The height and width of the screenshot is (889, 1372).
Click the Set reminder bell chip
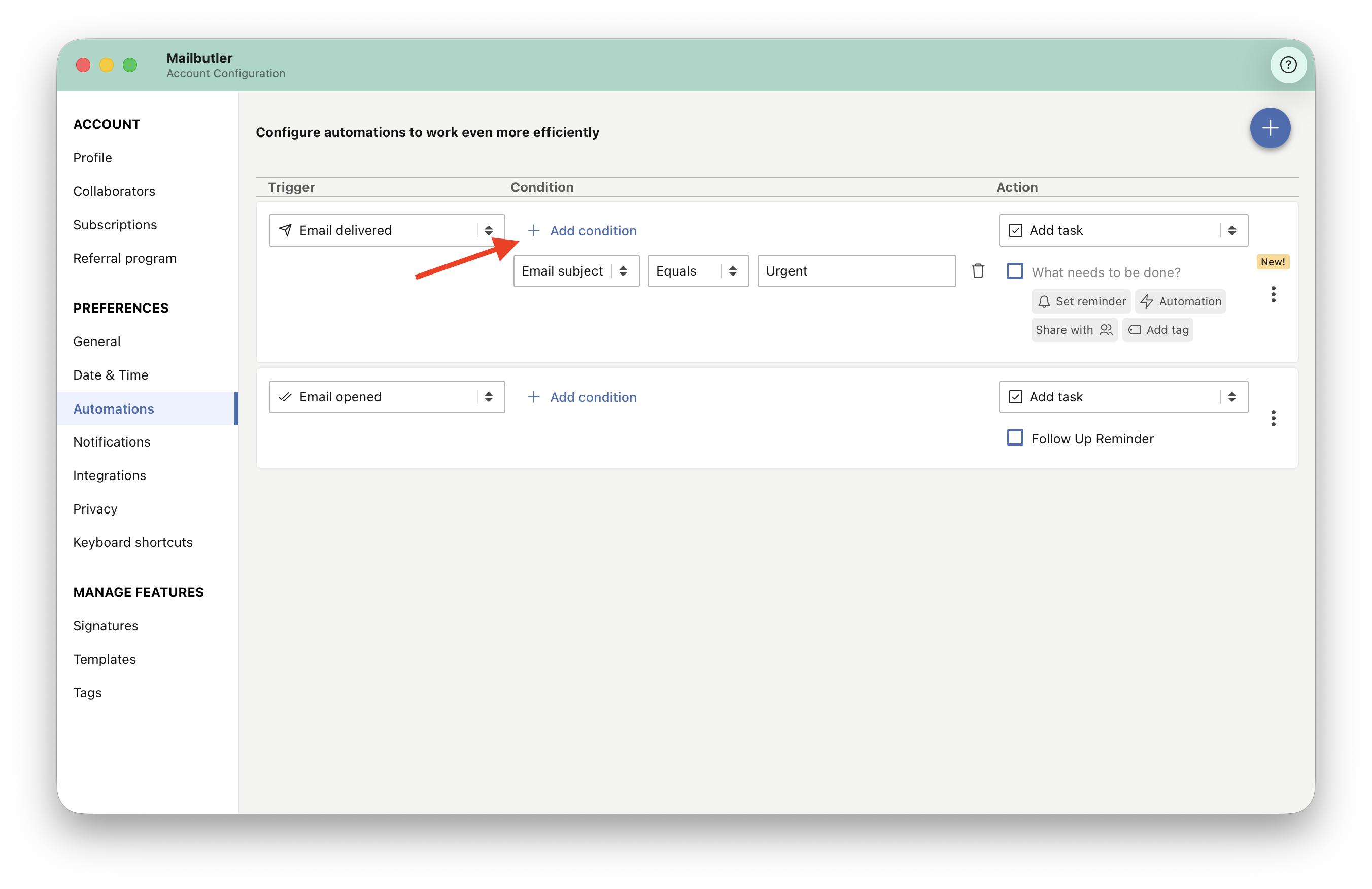(x=1081, y=301)
